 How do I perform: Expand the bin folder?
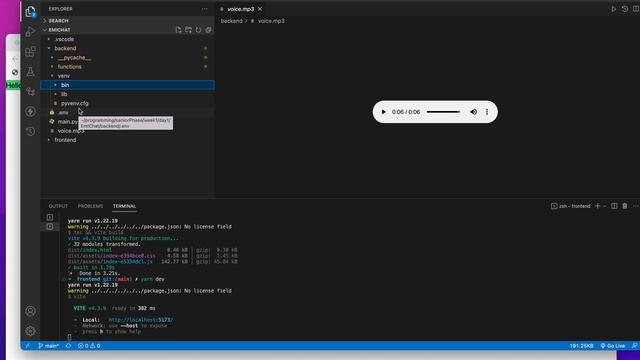(127, 85)
